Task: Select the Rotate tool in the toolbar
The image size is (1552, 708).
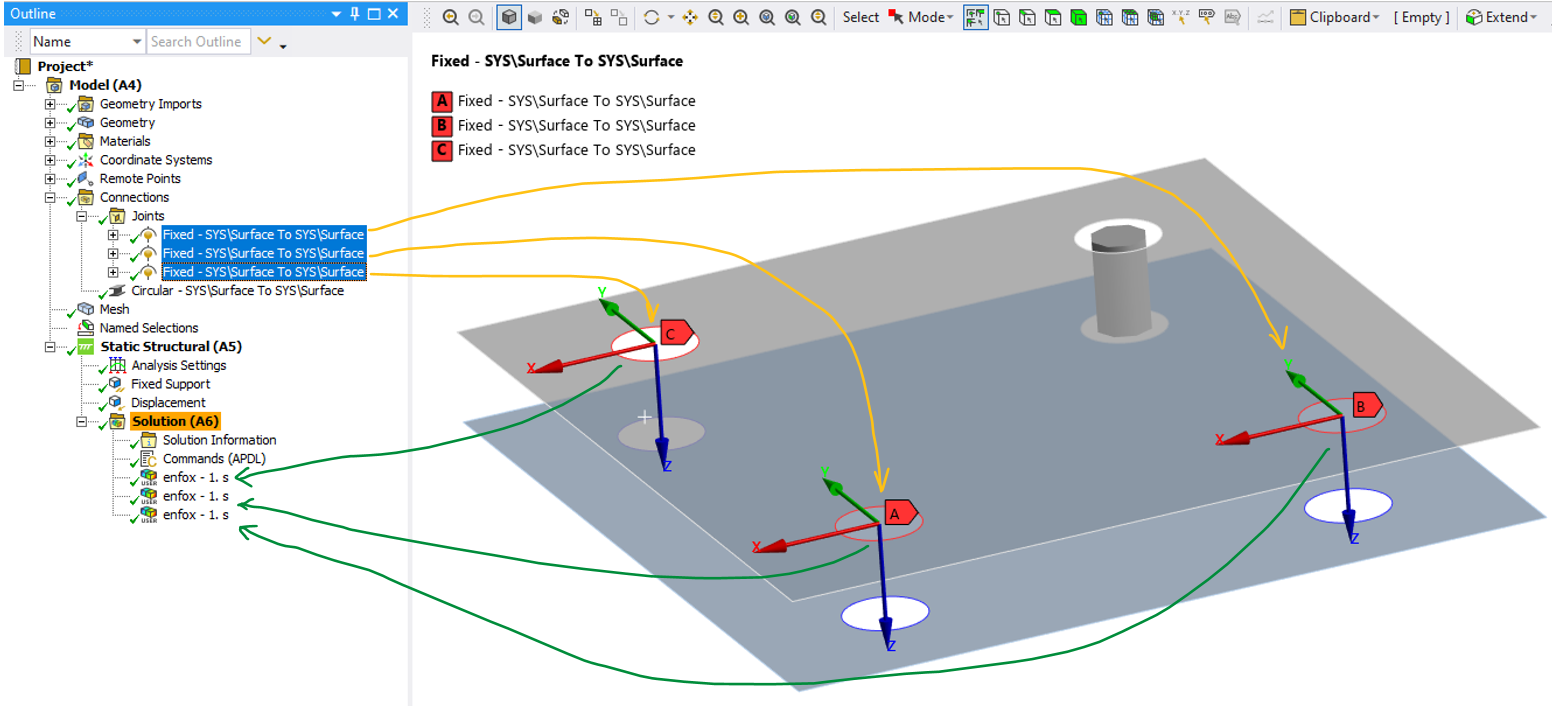Action: click(653, 17)
